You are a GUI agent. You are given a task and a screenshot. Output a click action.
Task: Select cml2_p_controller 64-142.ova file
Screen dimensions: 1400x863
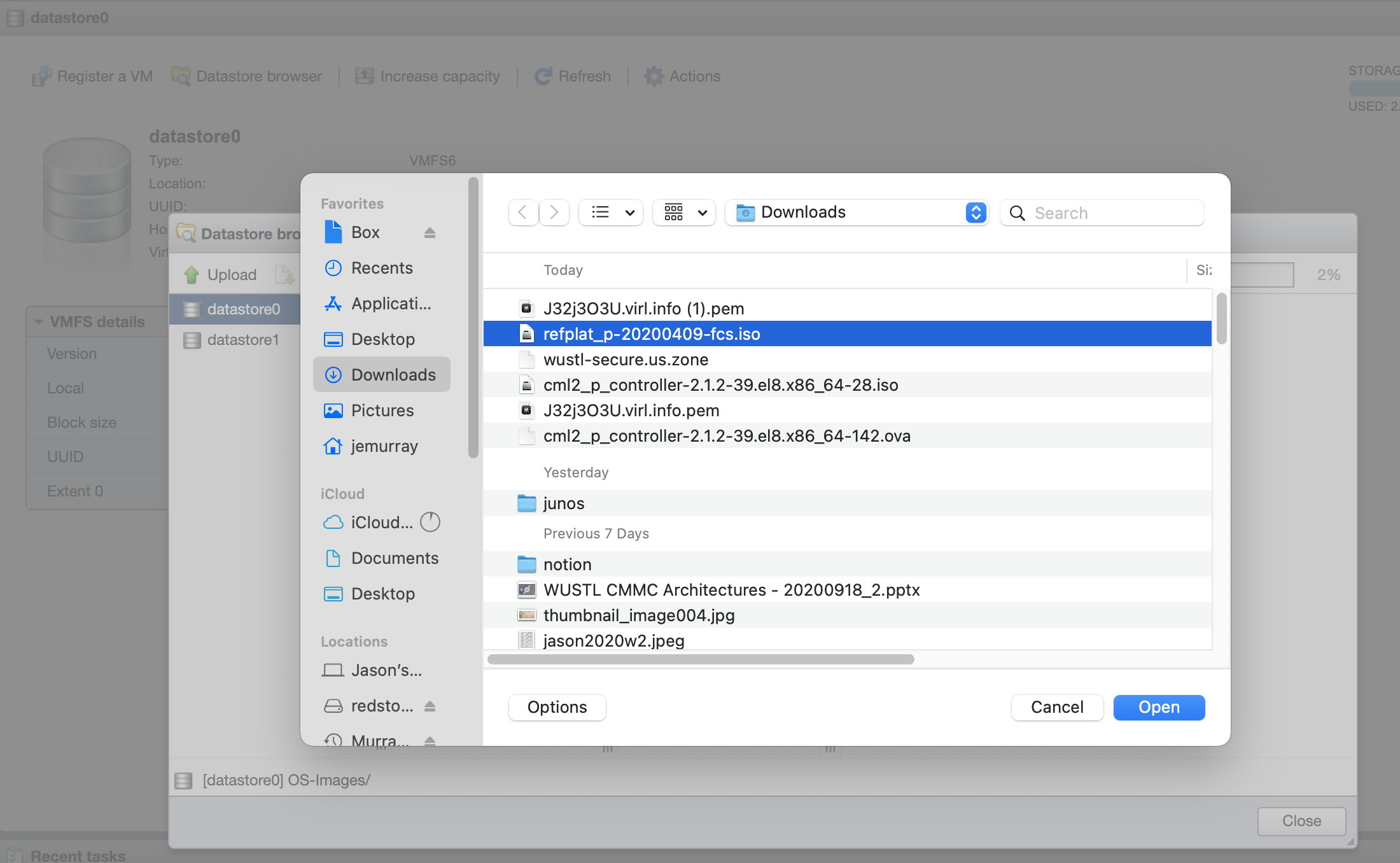[848, 436]
